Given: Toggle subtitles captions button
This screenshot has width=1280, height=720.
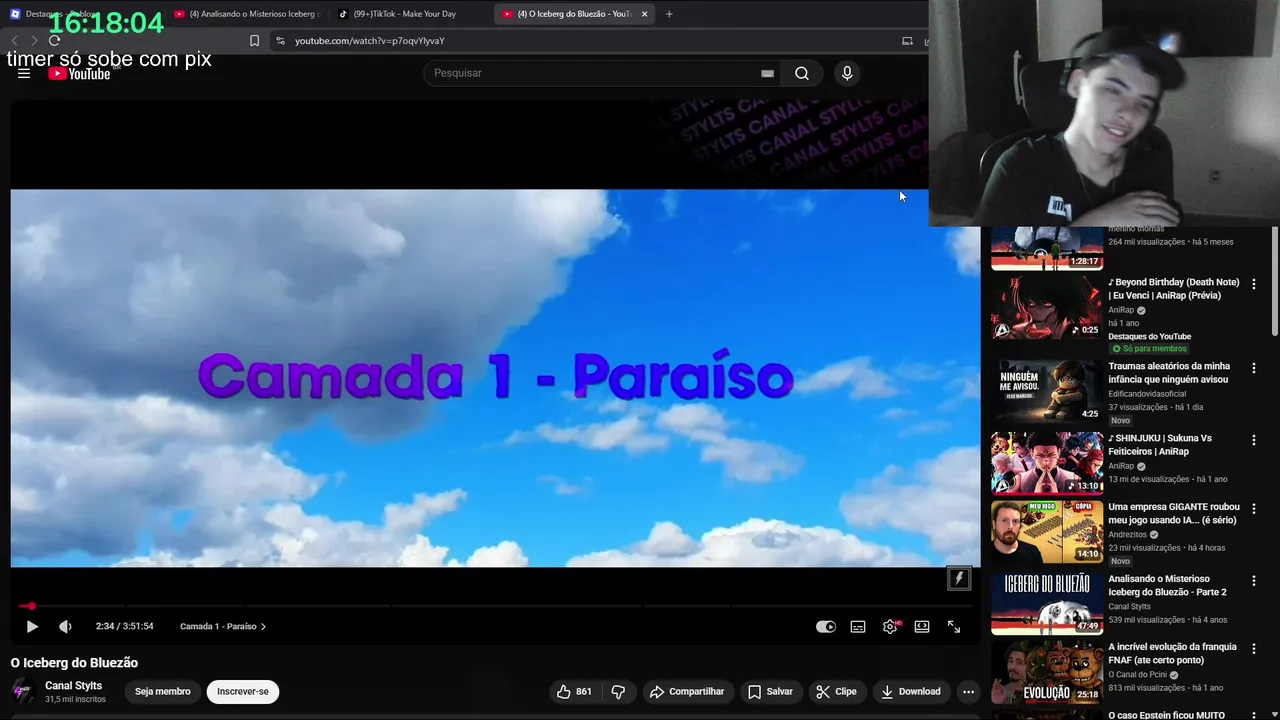Looking at the screenshot, I should coord(858,626).
